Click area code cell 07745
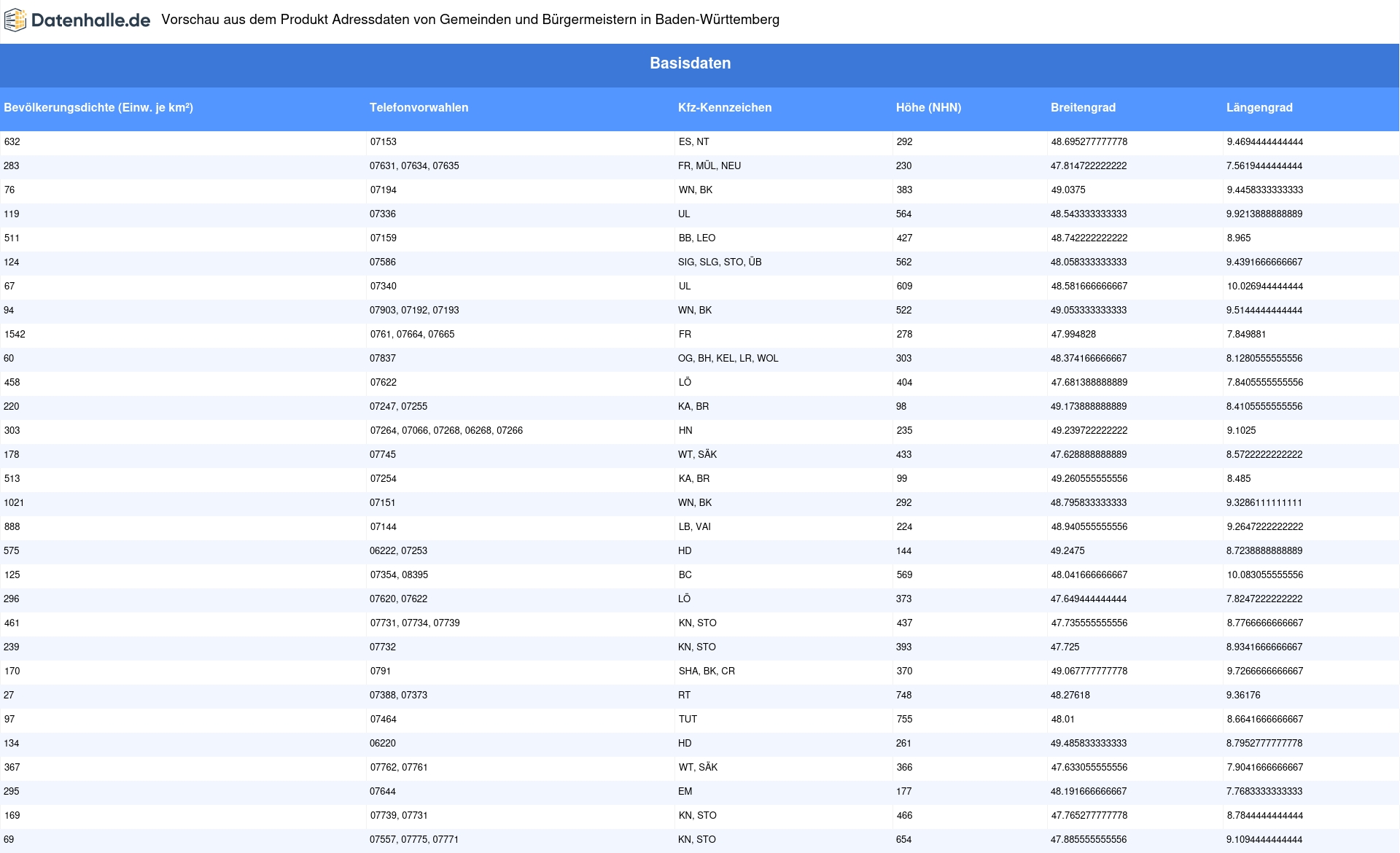The image size is (1400, 853). pos(383,455)
